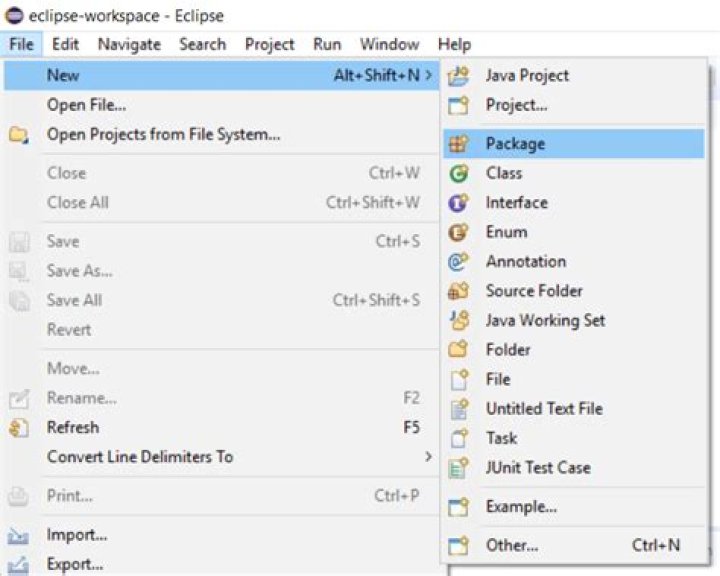This screenshot has width=720, height=576.
Task: Open the Edit menu
Action: coord(66,44)
